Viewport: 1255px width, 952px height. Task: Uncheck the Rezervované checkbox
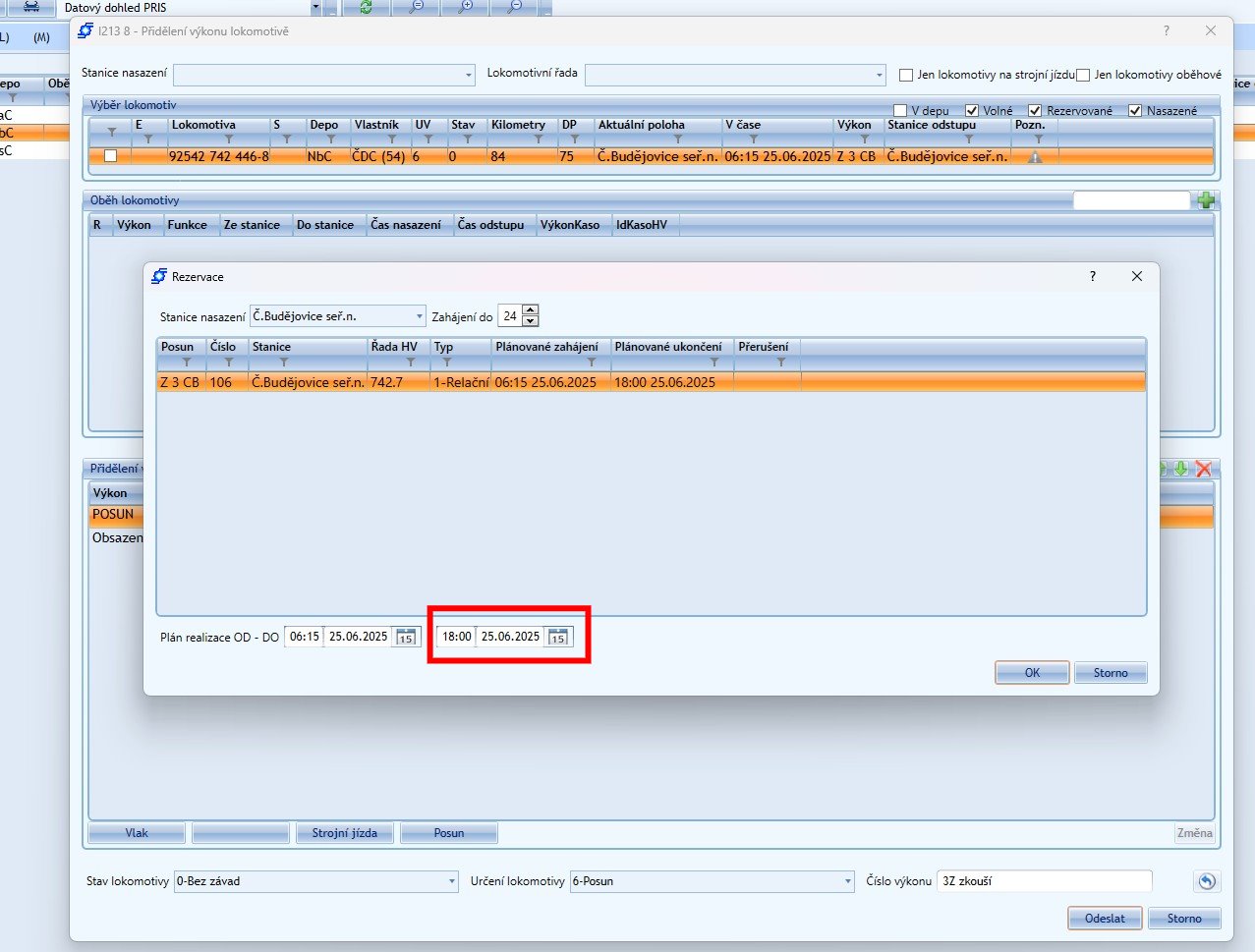[1035, 111]
